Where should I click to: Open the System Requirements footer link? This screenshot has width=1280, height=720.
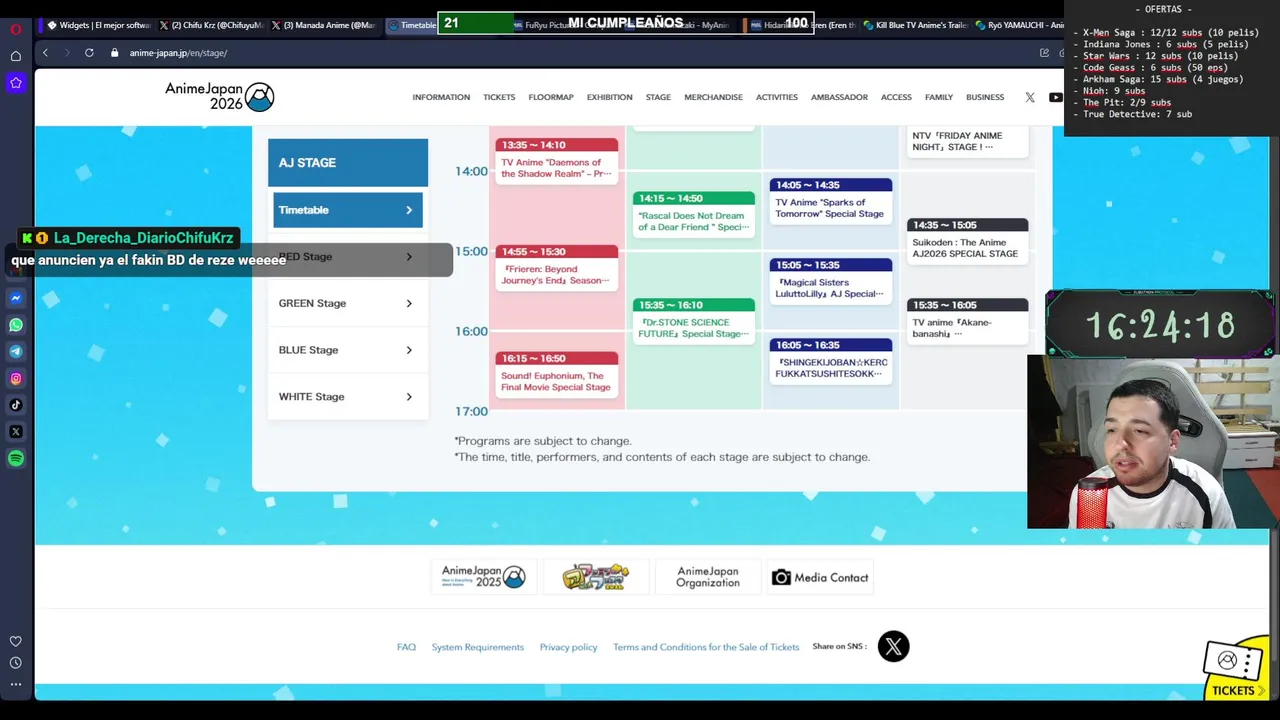point(478,647)
